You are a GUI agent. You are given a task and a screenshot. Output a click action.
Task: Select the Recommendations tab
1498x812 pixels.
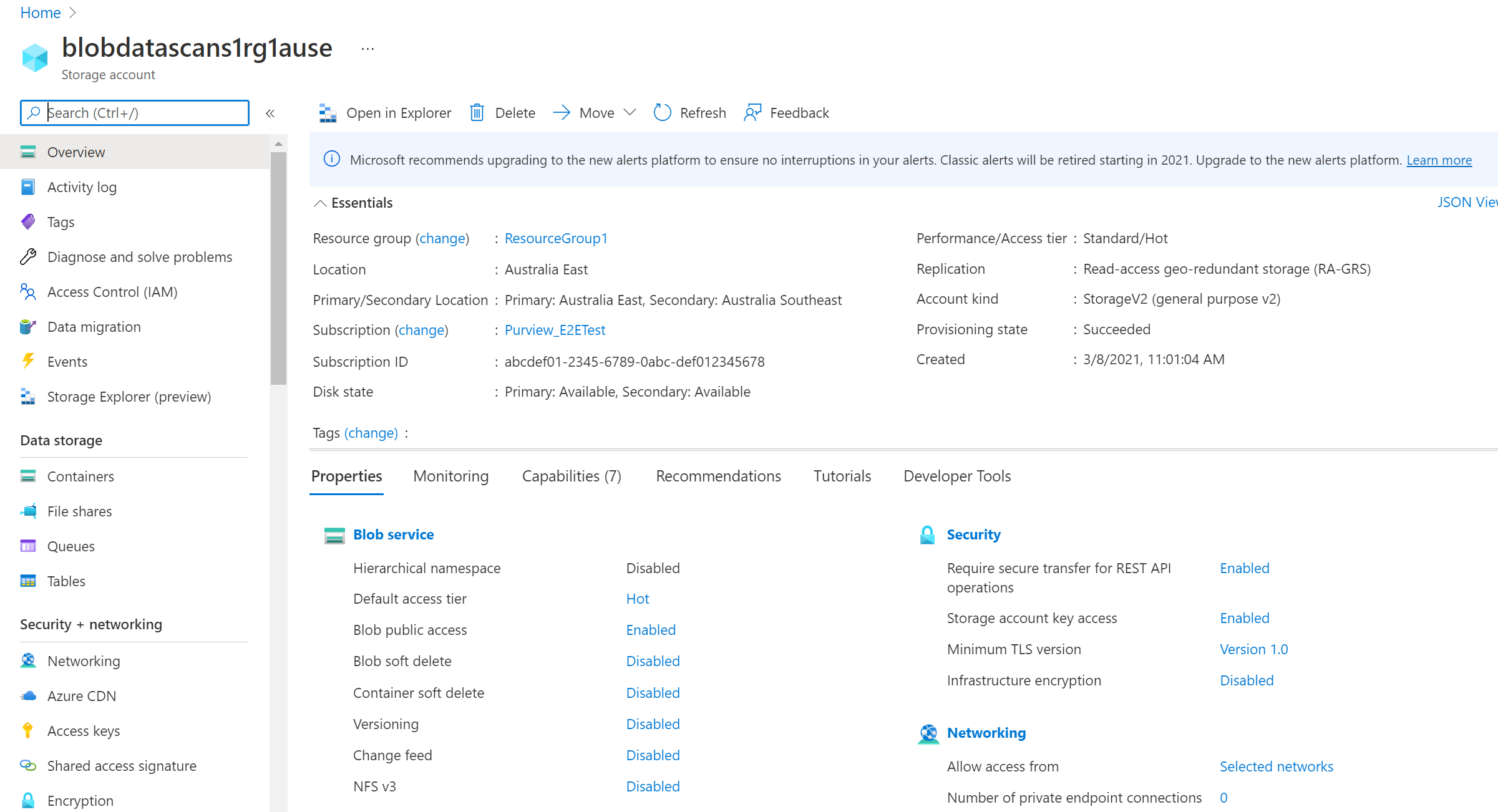[x=718, y=475]
